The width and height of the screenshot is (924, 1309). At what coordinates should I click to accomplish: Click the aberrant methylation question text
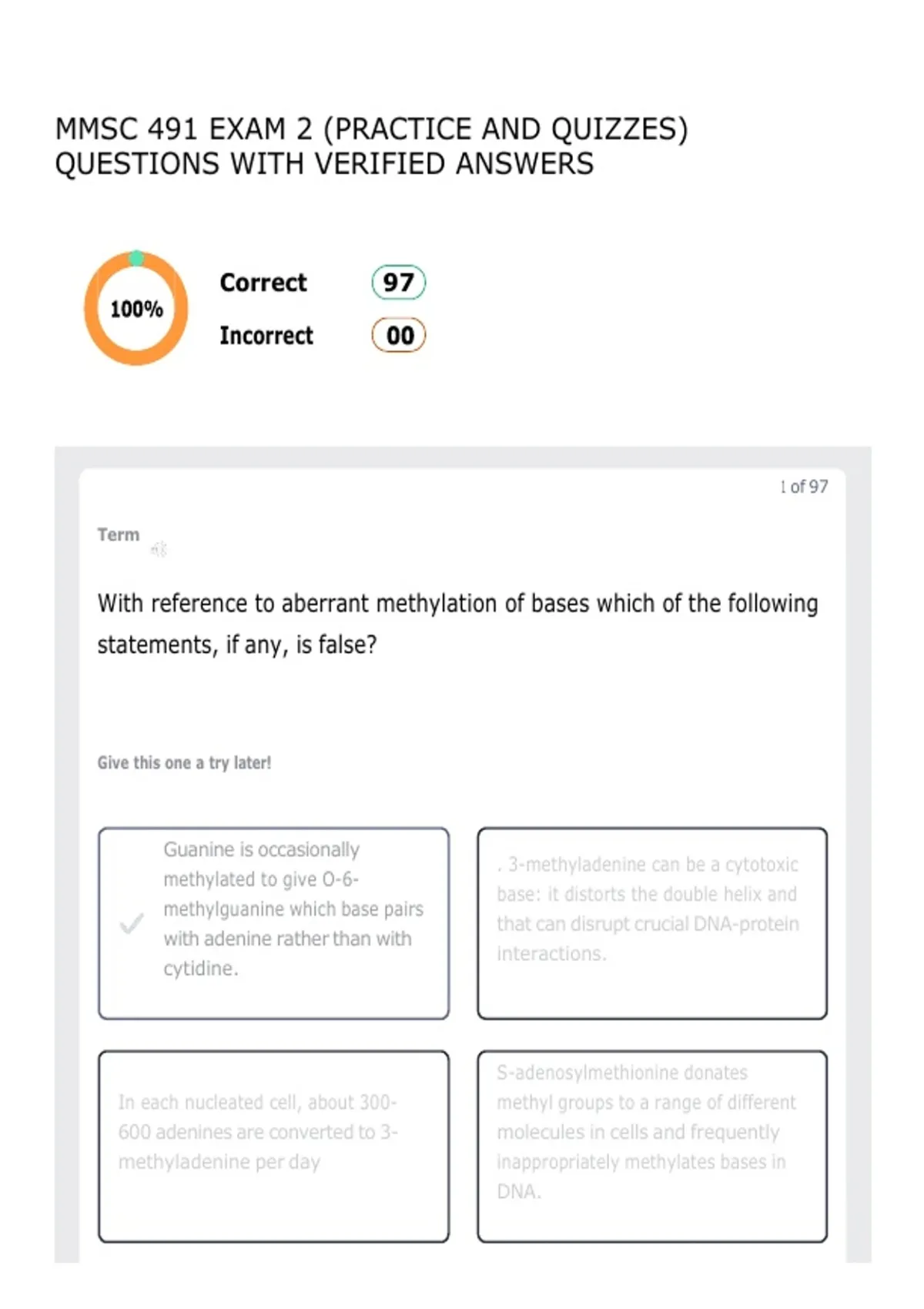457,624
